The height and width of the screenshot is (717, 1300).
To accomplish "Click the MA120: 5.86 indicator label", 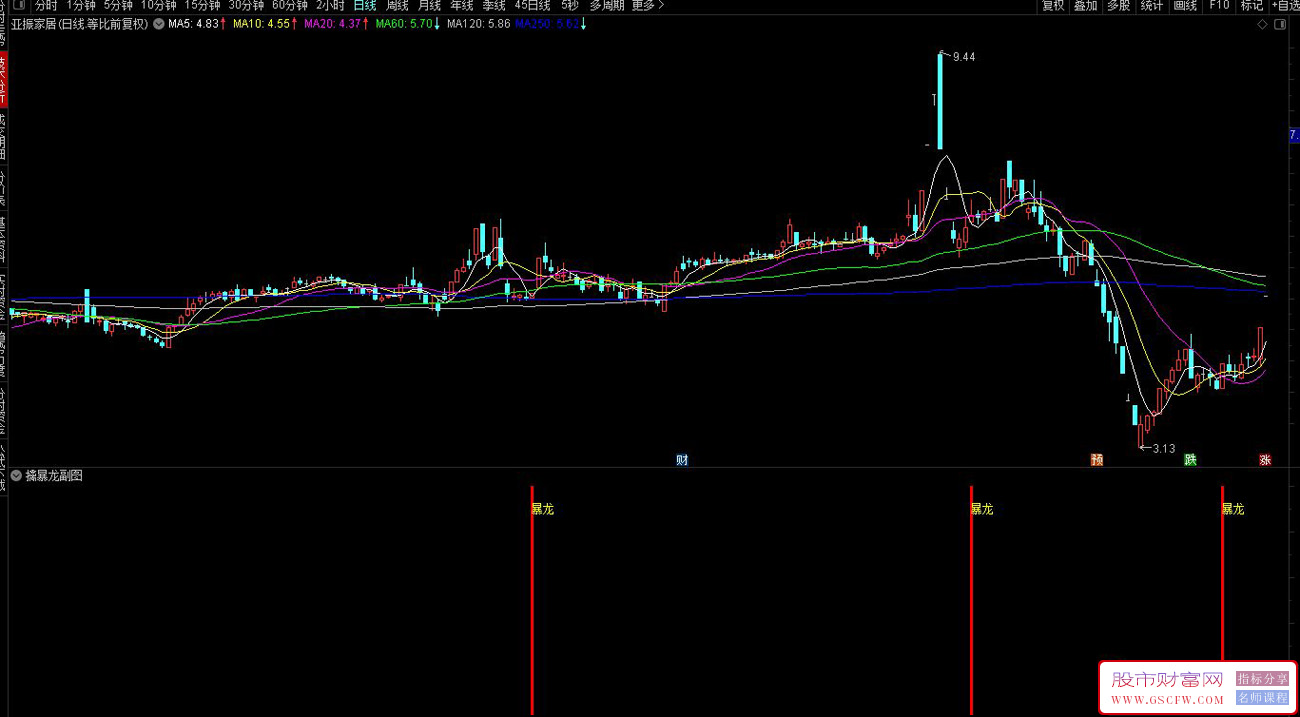I will (478, 23).
